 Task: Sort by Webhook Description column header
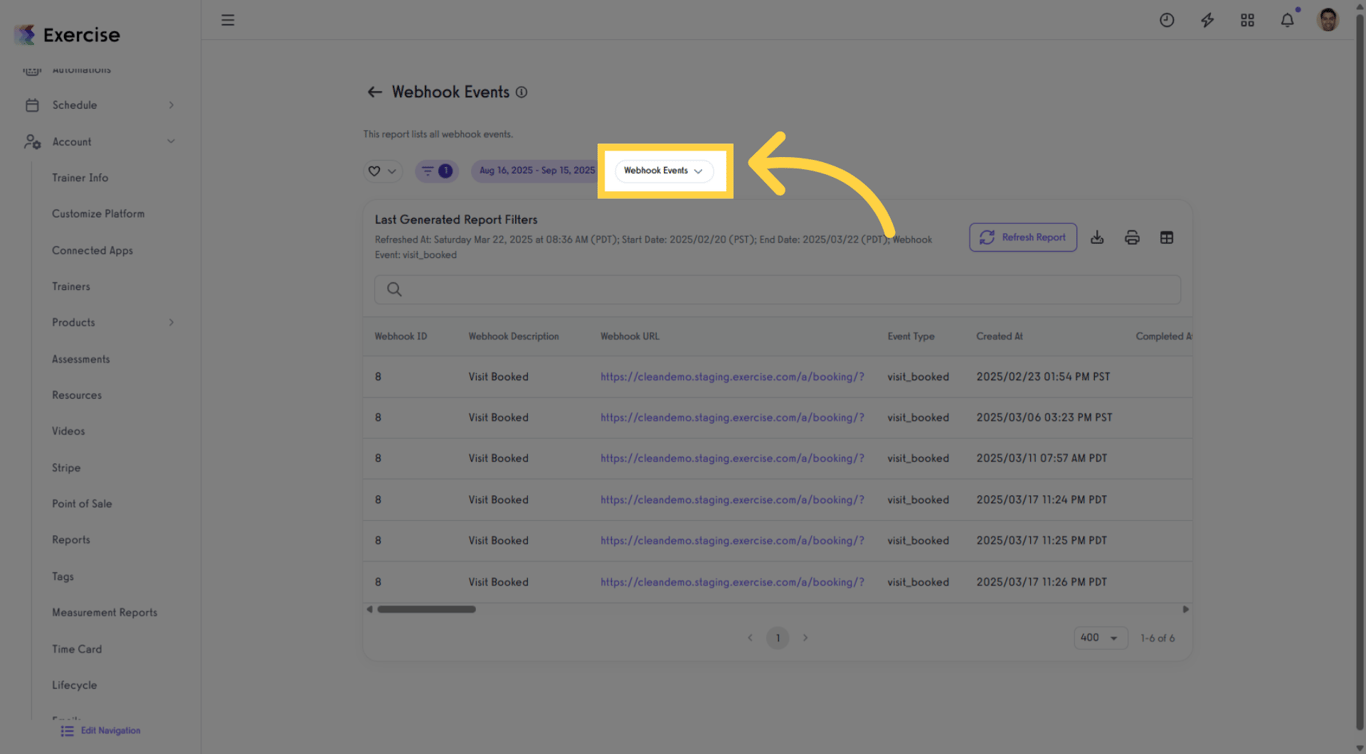tap(514, 336)
